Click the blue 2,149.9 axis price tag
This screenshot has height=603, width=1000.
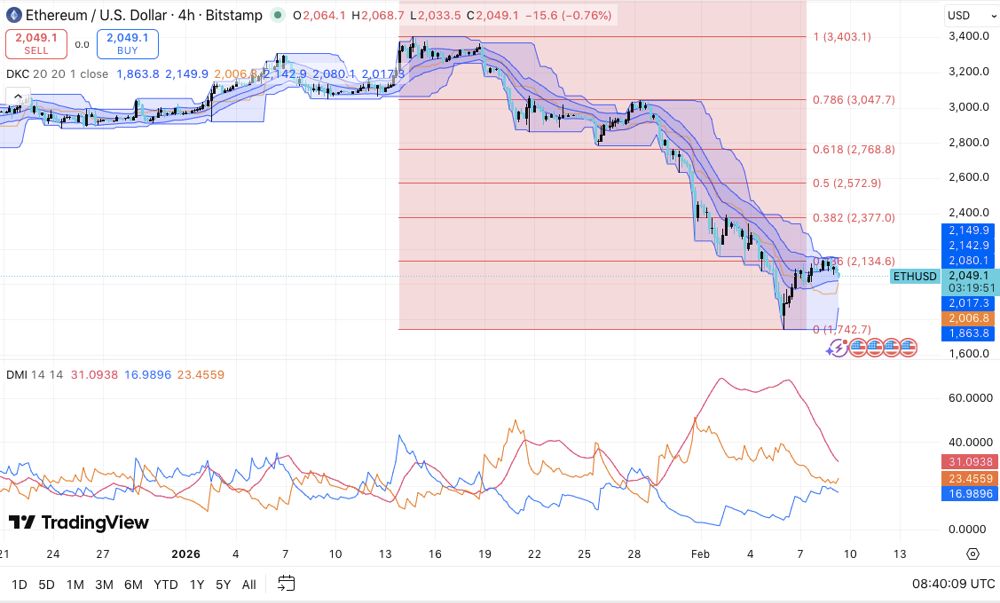pos(968,230)
